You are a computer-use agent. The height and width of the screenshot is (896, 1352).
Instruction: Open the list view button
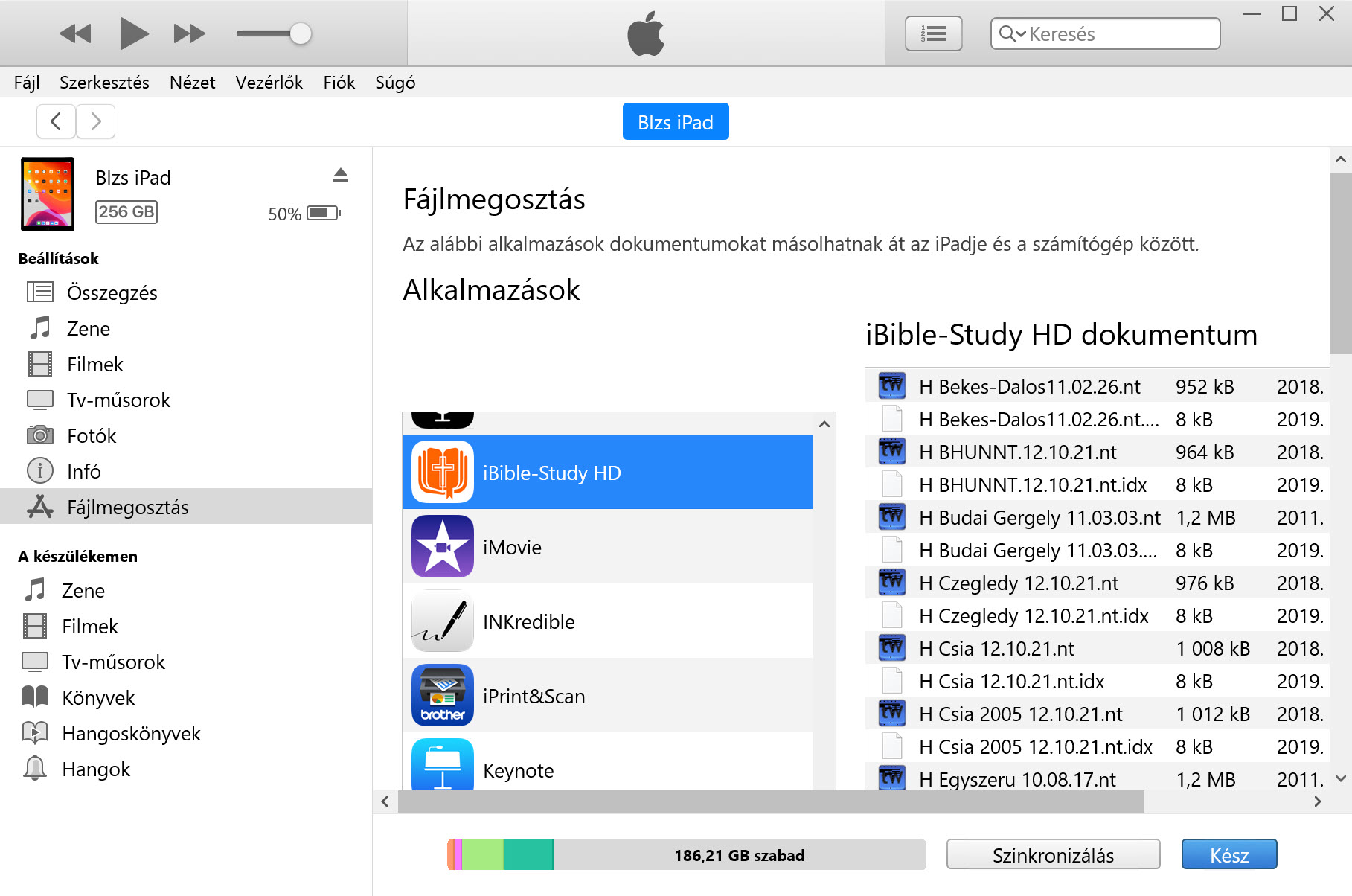pos(933,33)
